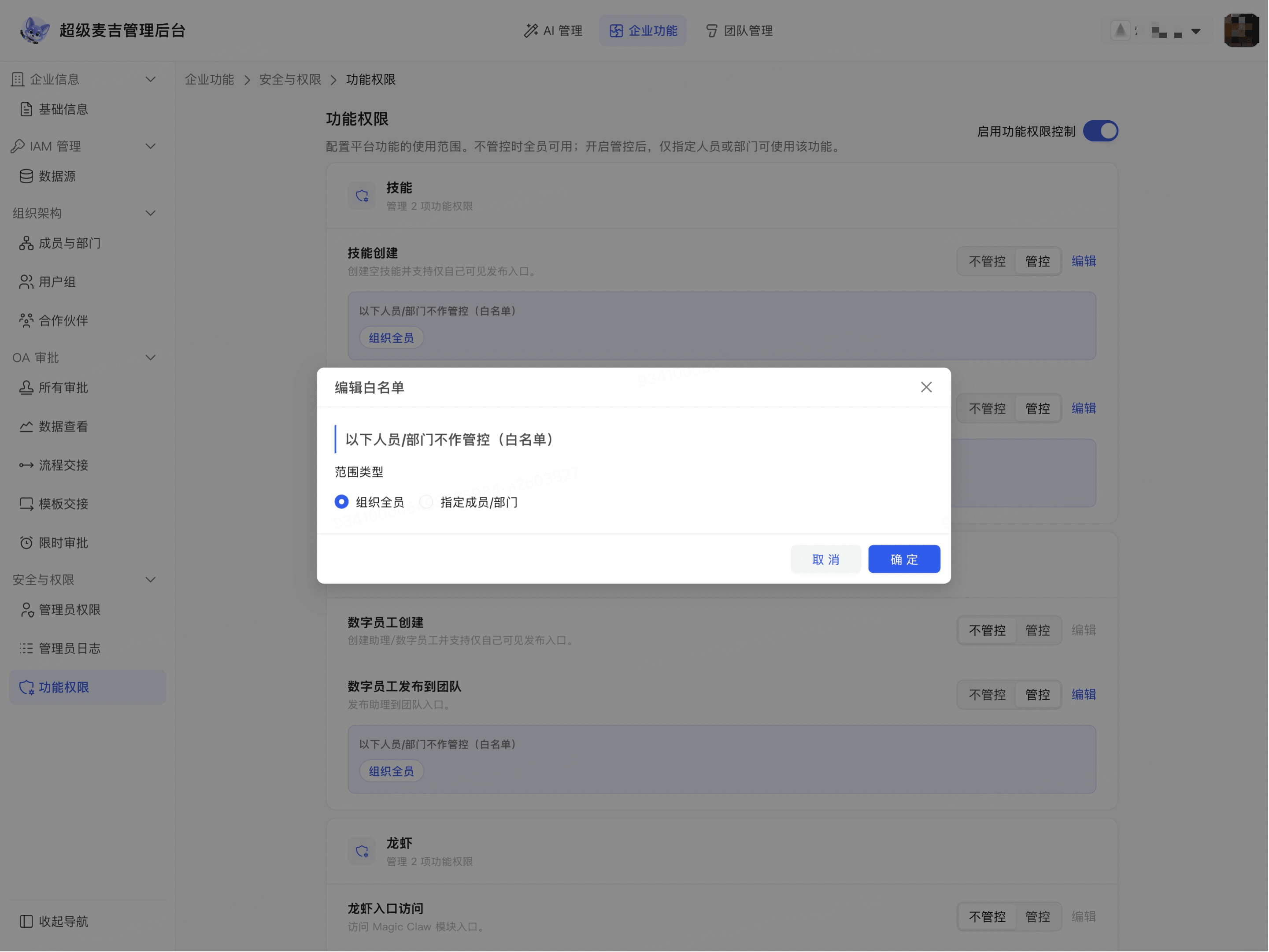Click the 龙虾 section shield icon
The width and height of the screenshot is (1269, 952).
pyautogui.click(x=362, y=852)
